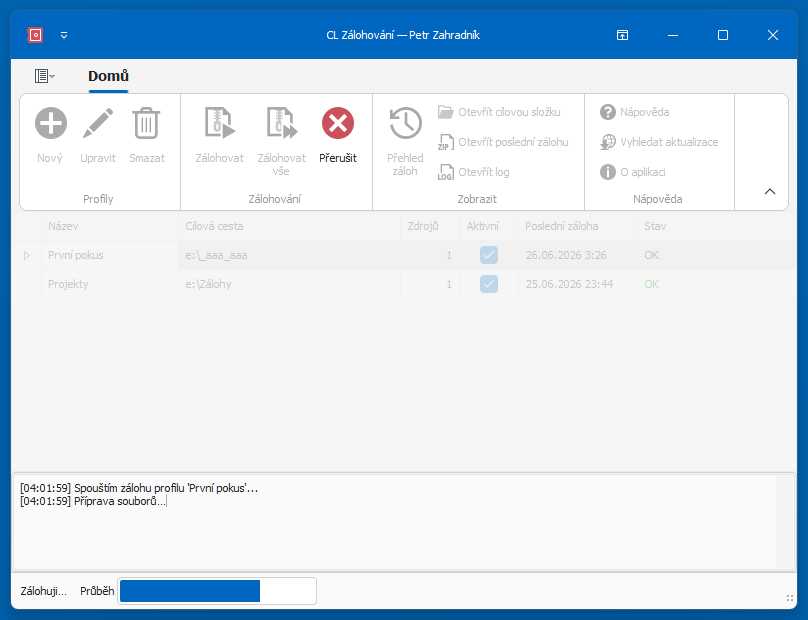This screenshot has height=620, width=808.
Task: Click the 26.06.2026 3:26 date cell
Action: (578, 255)
